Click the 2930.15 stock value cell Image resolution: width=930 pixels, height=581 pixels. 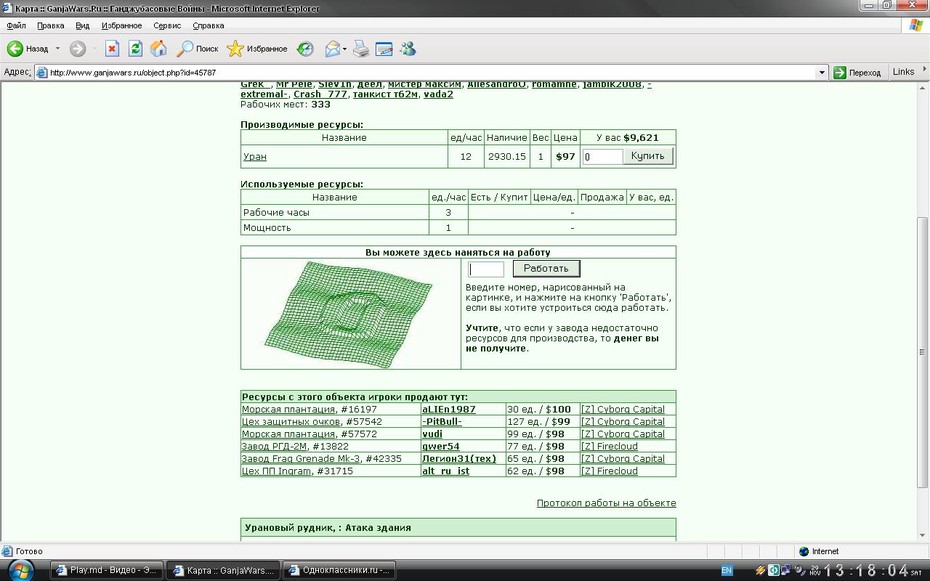(x=507, y=157)
